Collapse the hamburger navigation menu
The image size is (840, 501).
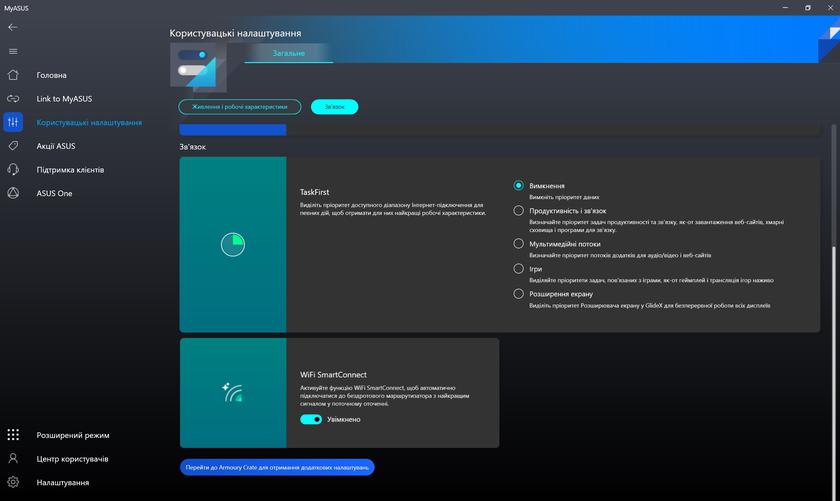[x=13, y=51]
